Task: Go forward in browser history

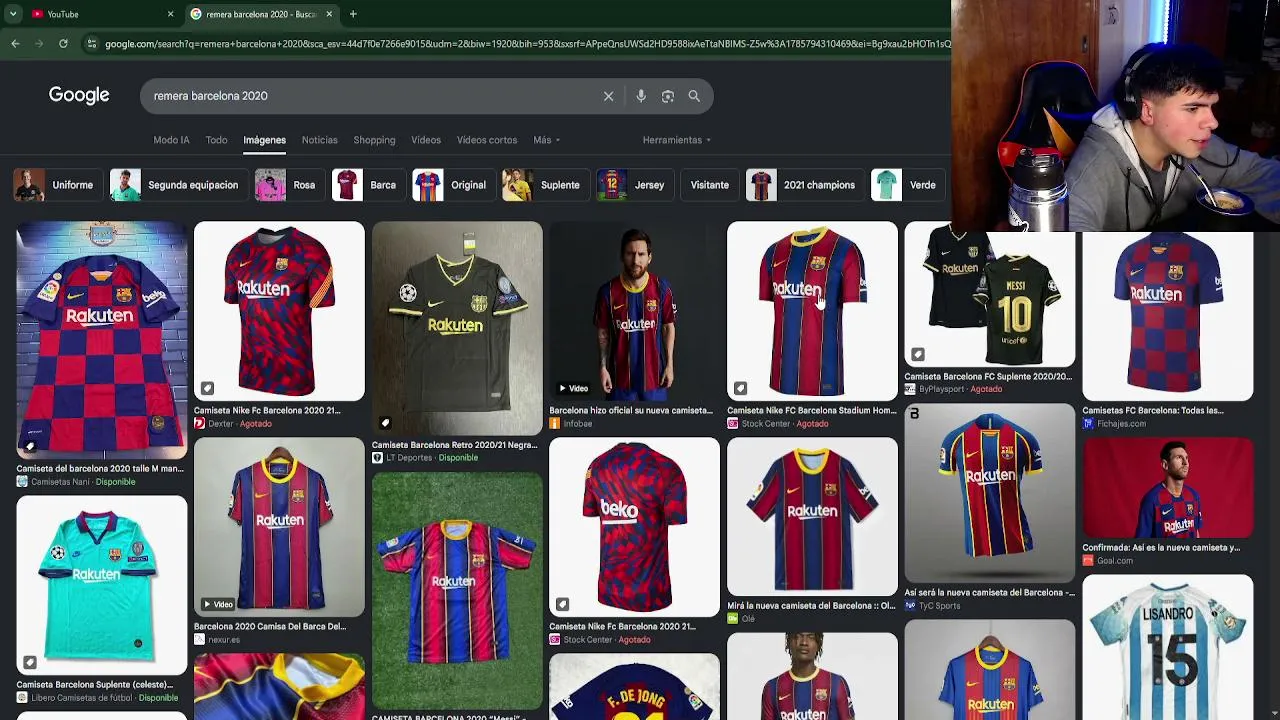Action: [x=39, y=44]
